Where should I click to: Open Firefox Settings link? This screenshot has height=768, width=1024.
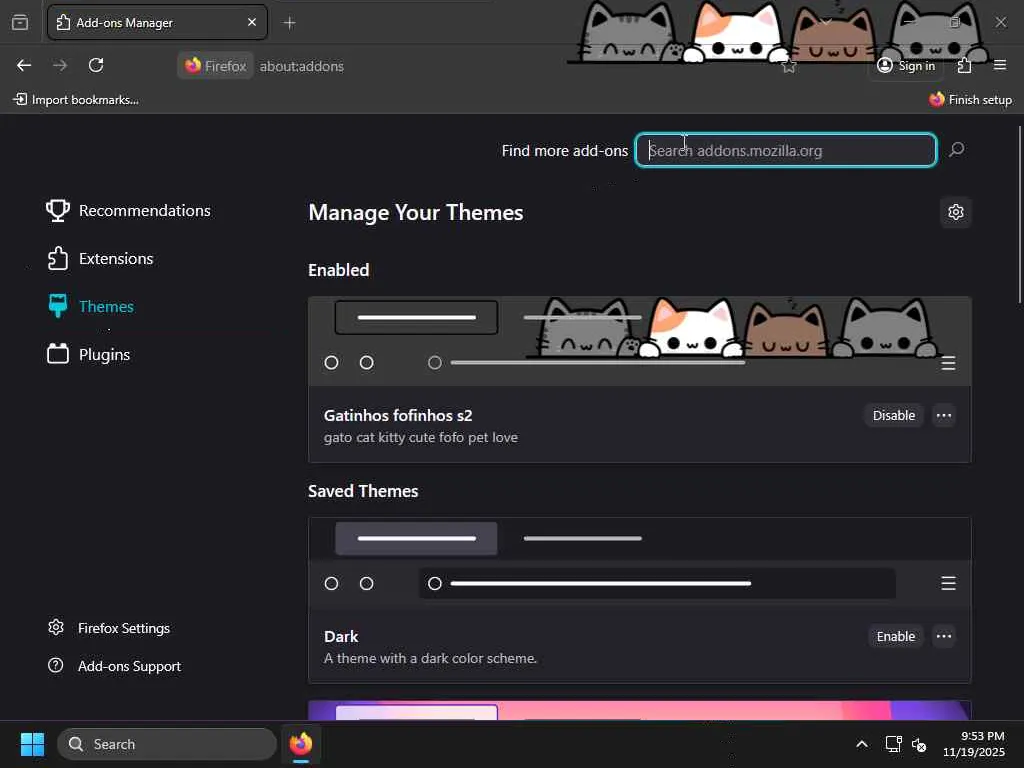tap(108, 628)
